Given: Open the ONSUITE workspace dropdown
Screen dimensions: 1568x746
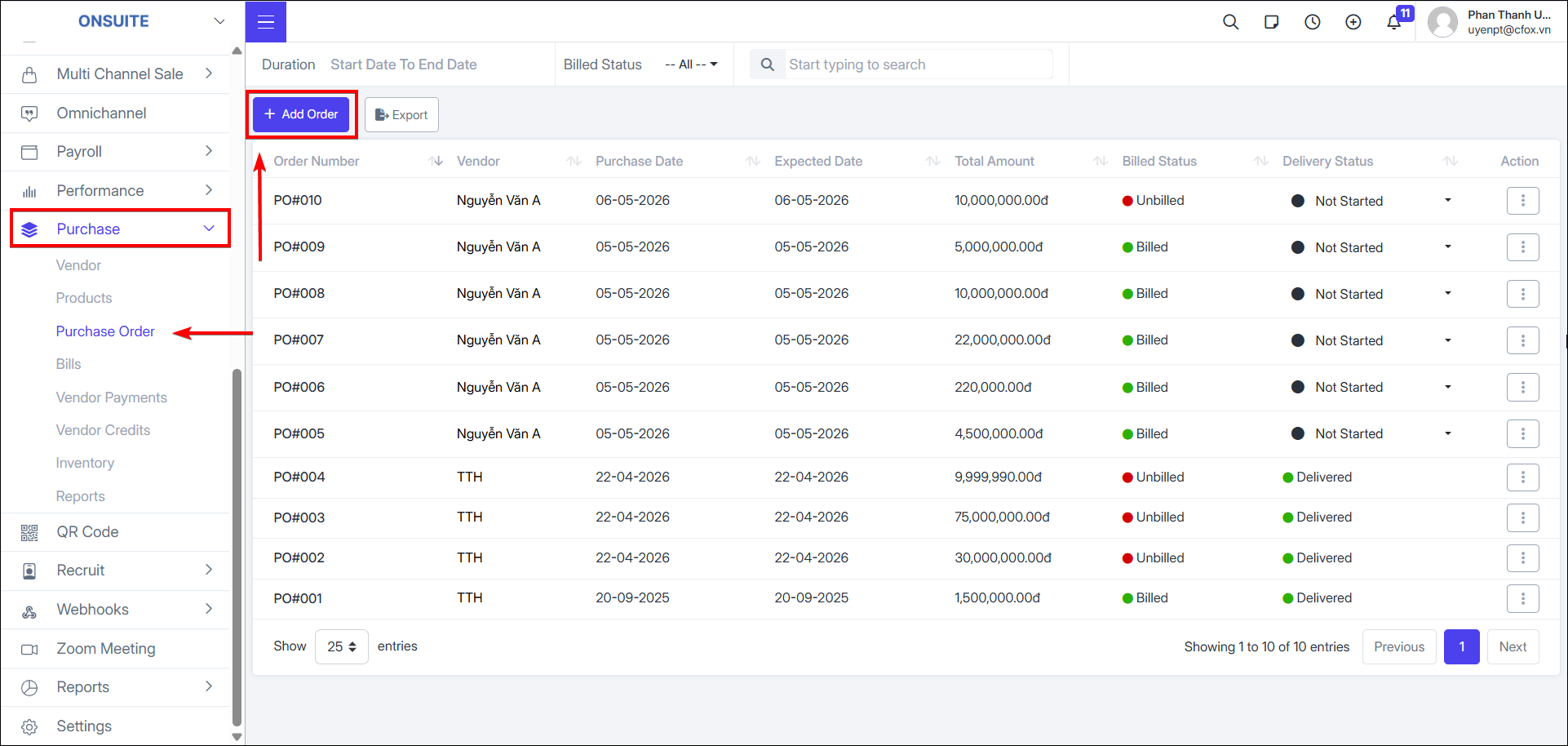Looking at the screenshot, I should pos(219,21).
